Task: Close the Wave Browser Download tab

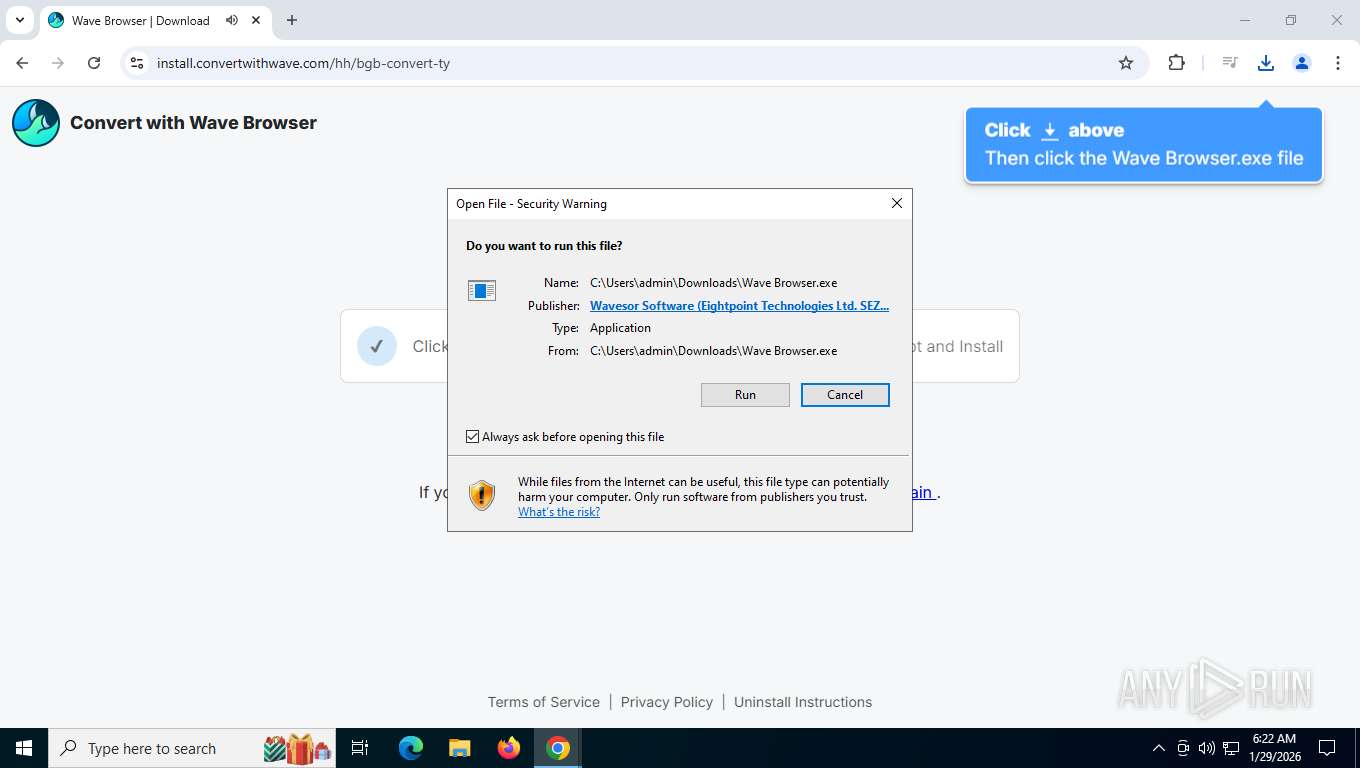Action: click(x=257, y=20)
